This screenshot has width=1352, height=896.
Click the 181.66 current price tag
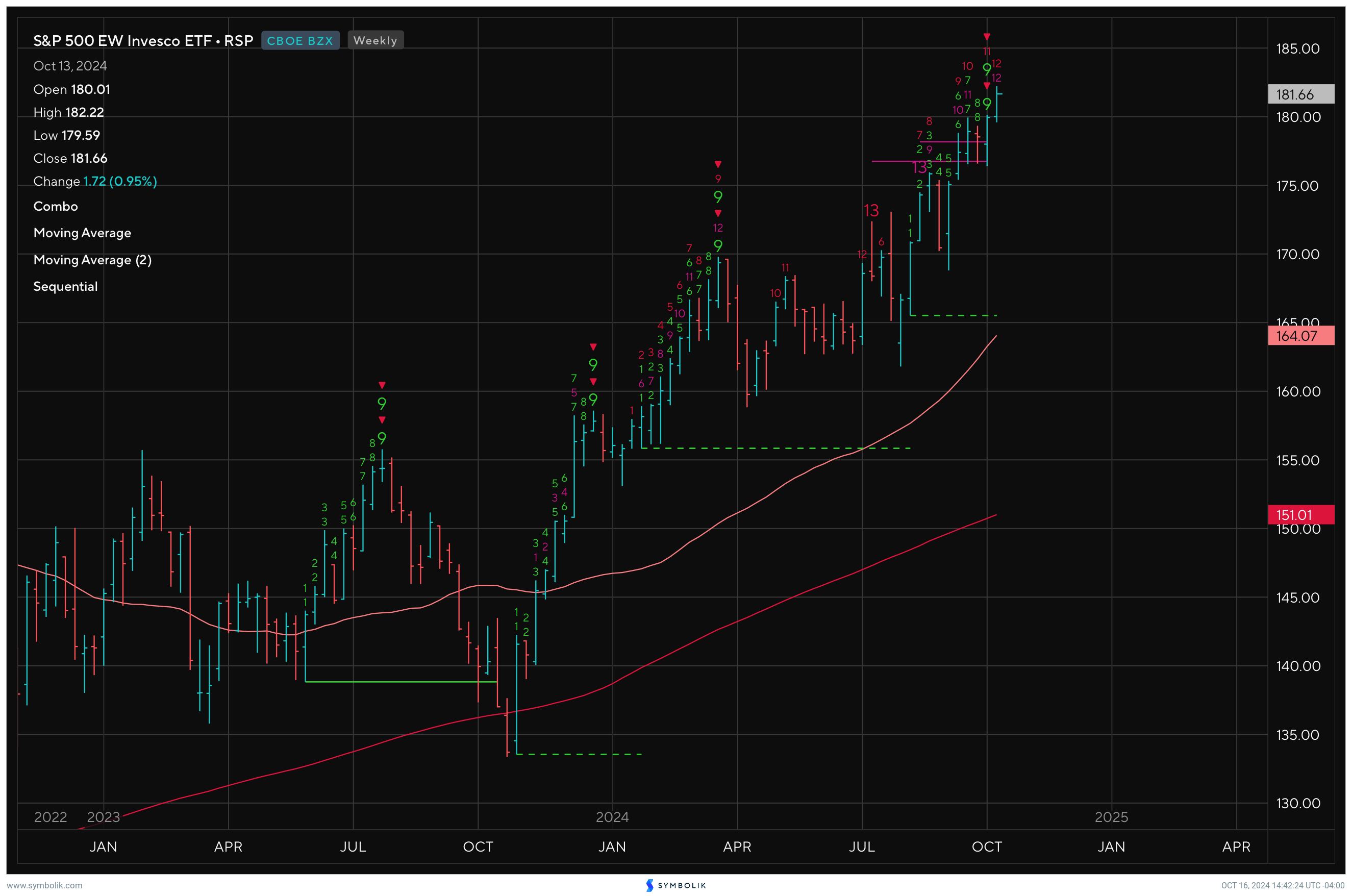point(1300,94)
